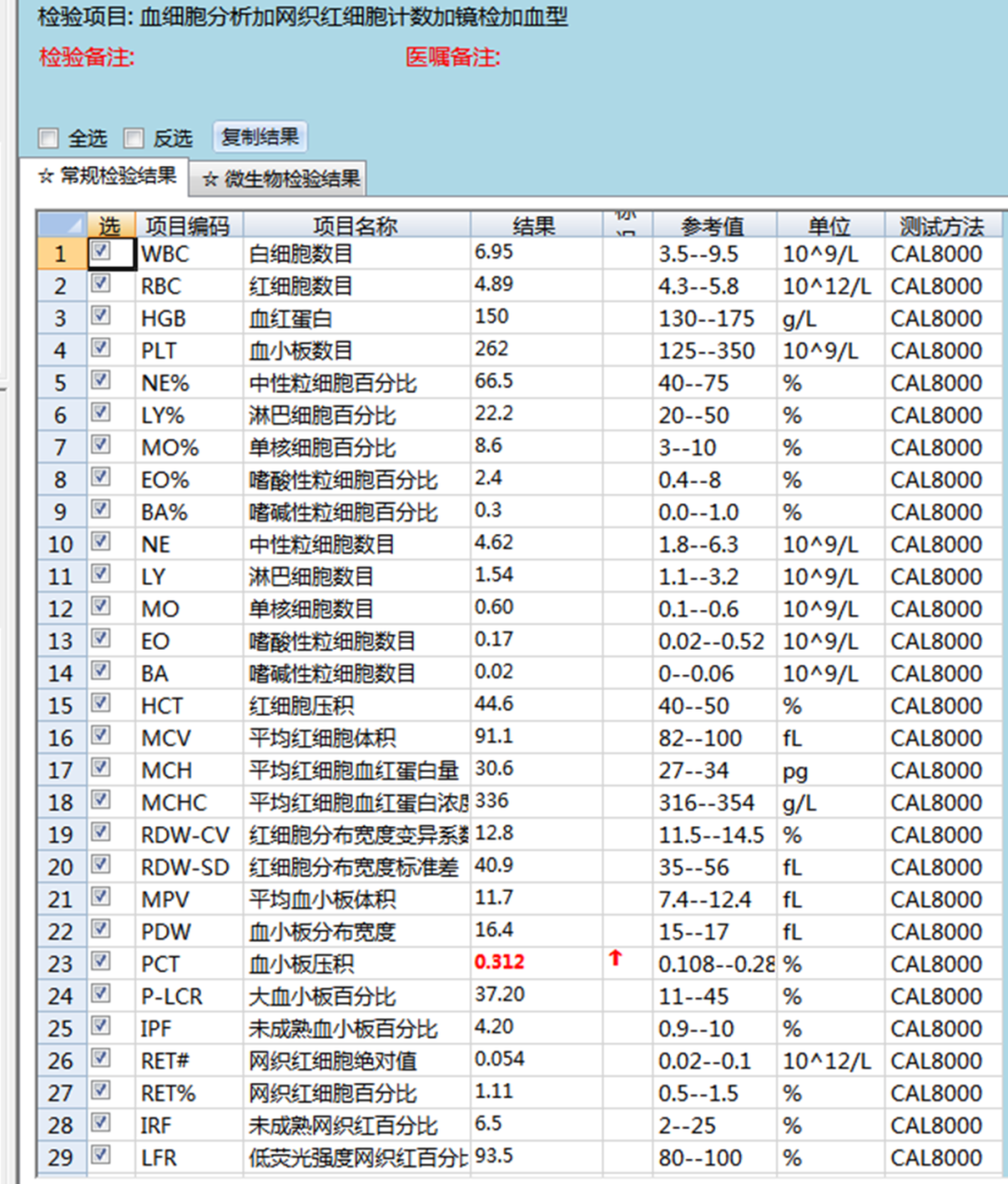Toggle the PLT row checkbox
Image resolution: width=1008 pixels, height=1184 pixels.
click(101, 348)
